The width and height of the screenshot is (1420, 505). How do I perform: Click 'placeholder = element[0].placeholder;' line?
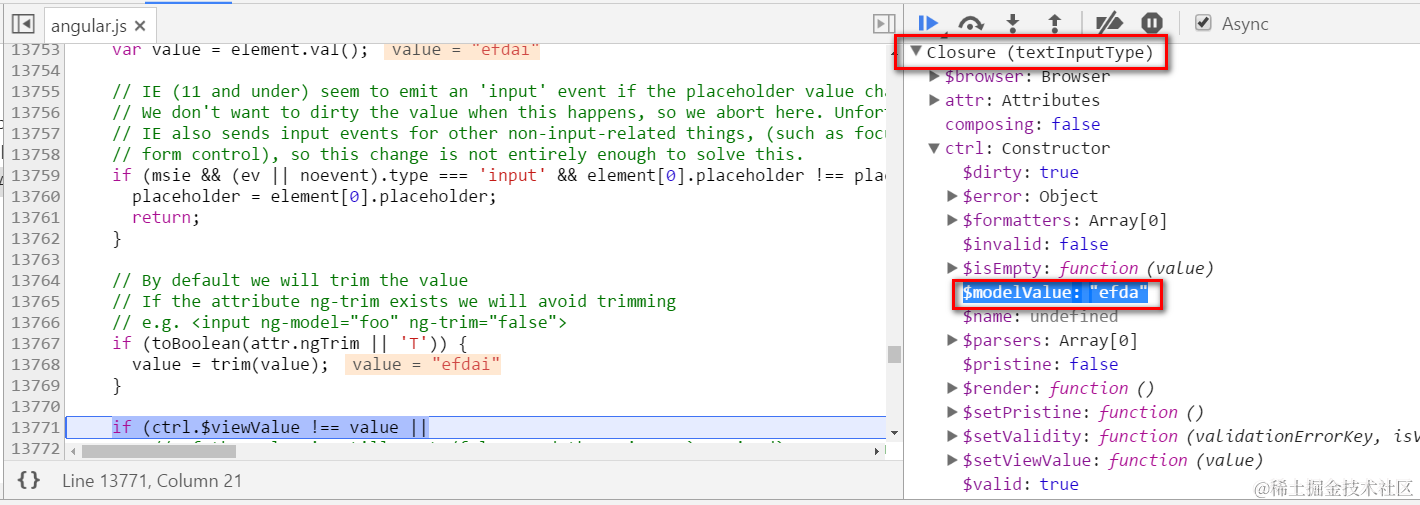[x=314, y=196]
